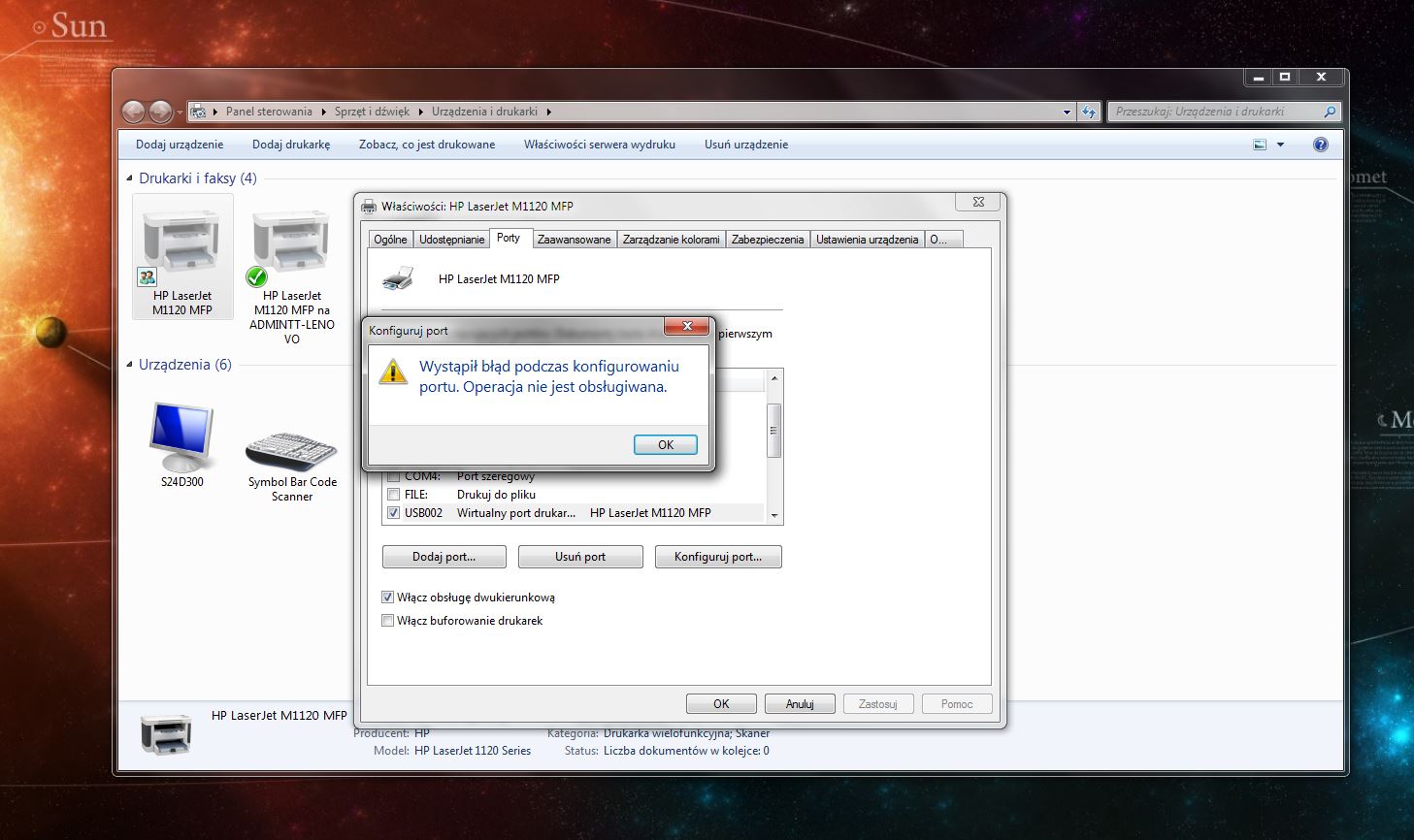Image resolution: width=1414 pixels, height=840 pixels.
Task: Disable Włącz obsługę dwukierunkową checkbox
Action: (x=388, y=598)
